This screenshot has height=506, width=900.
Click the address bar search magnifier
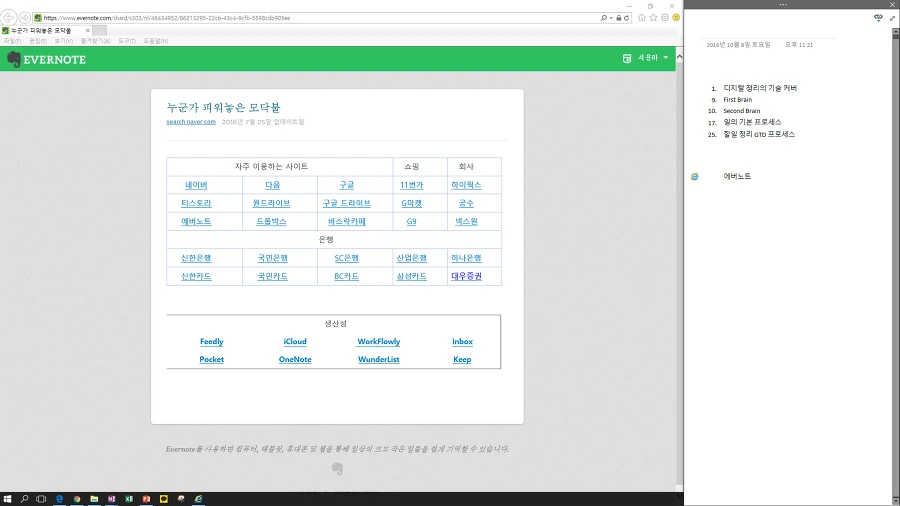[604, 18]
